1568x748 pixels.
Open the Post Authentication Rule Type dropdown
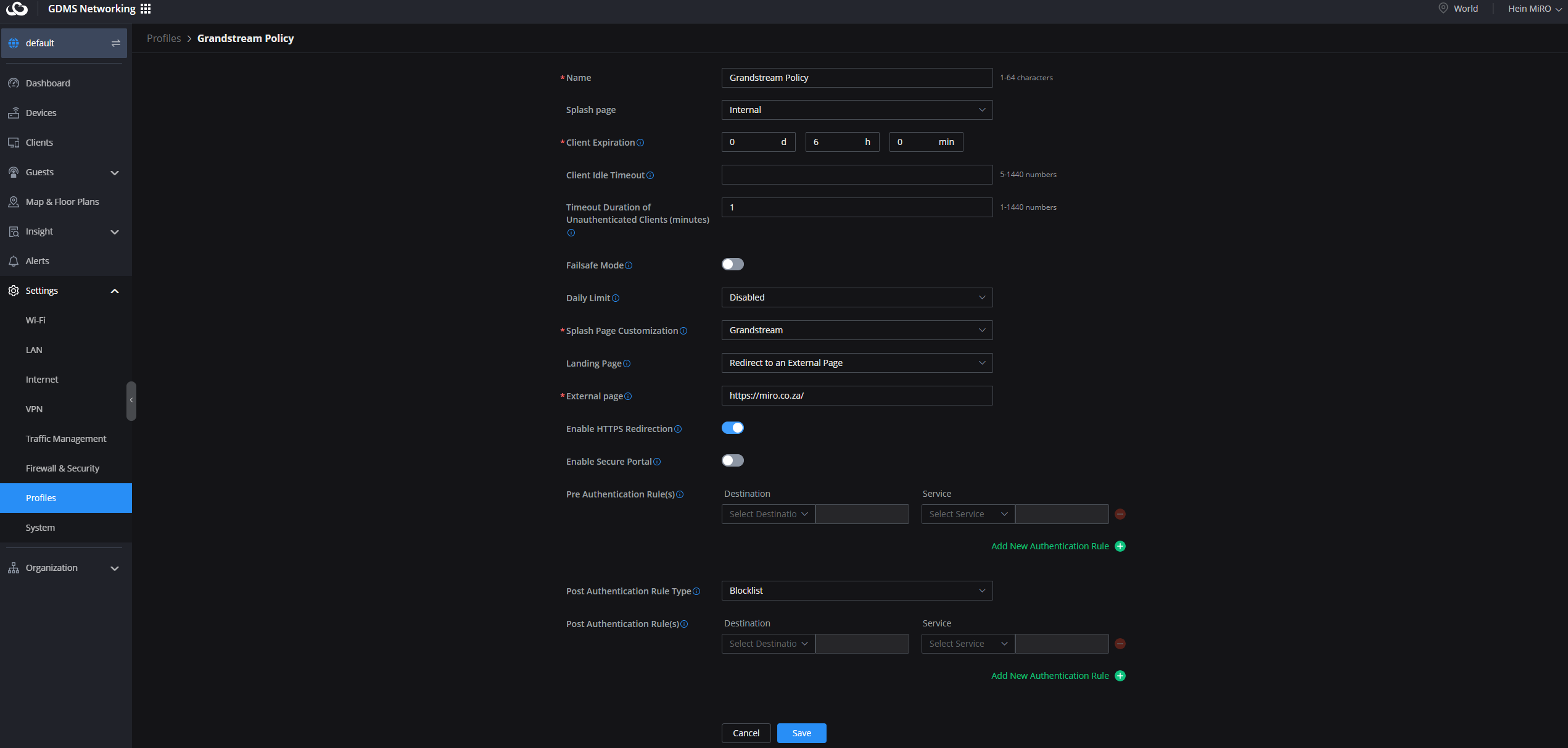[856, 591]
